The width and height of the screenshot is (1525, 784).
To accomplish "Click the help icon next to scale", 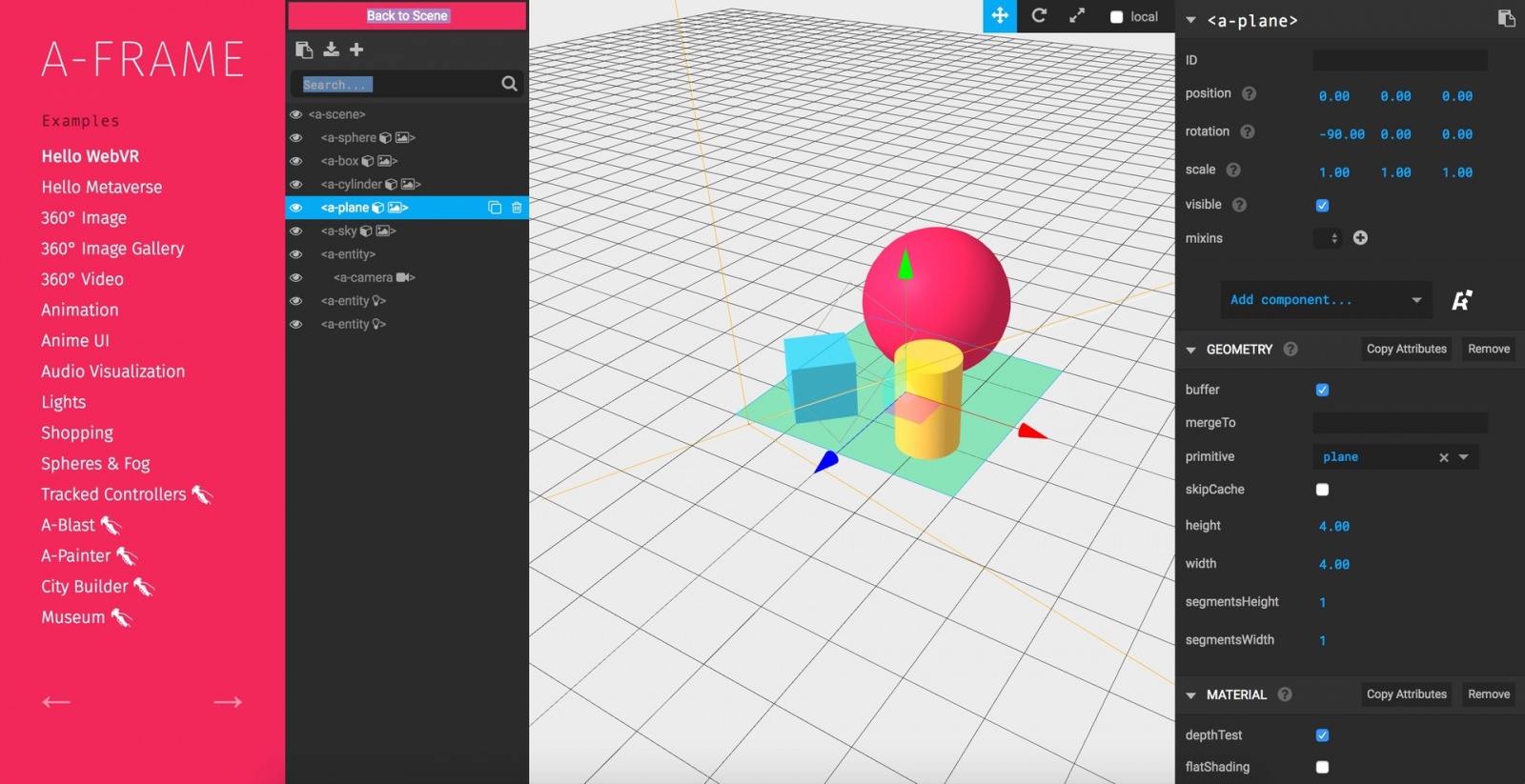I will point(1233,170).
